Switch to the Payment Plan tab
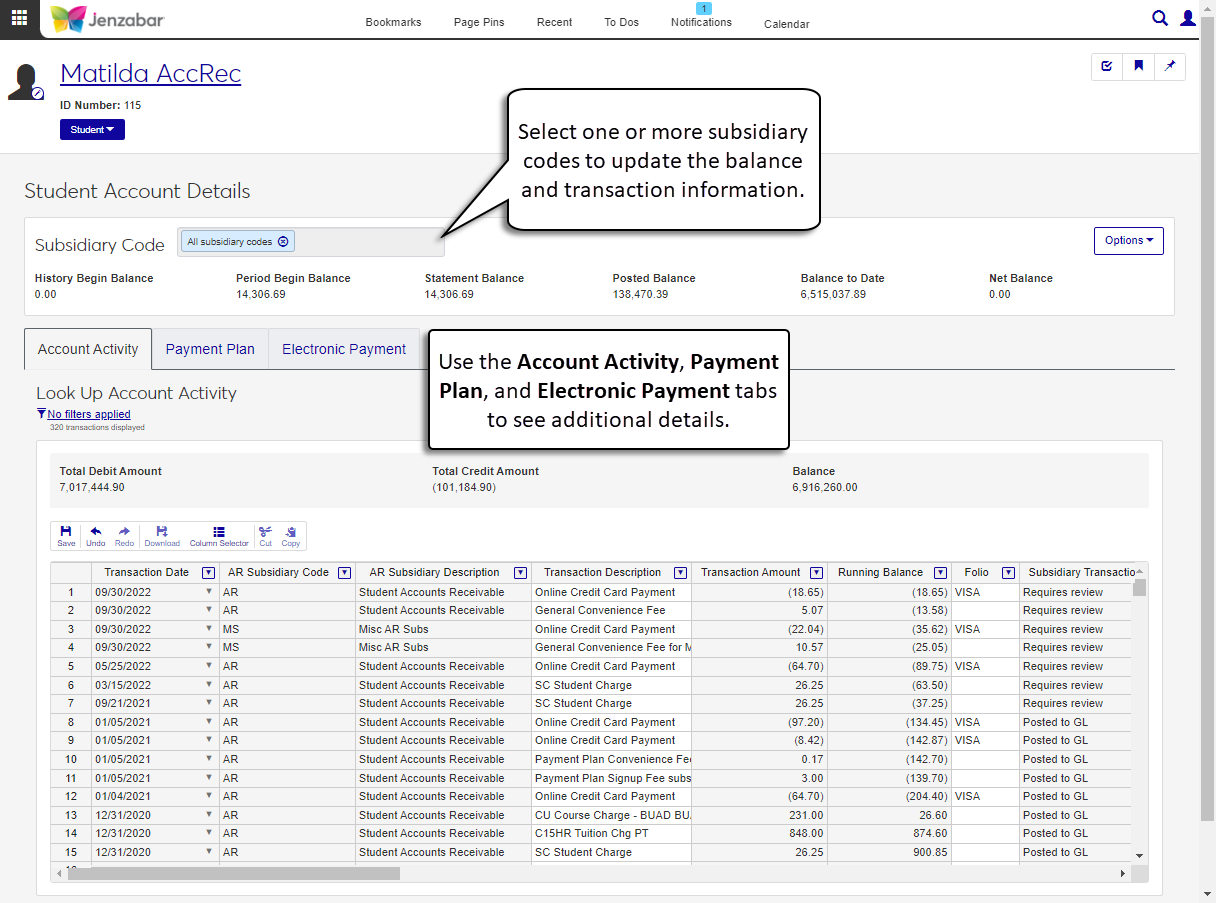The image size is (1216, 903). click(x=210, y=349)
